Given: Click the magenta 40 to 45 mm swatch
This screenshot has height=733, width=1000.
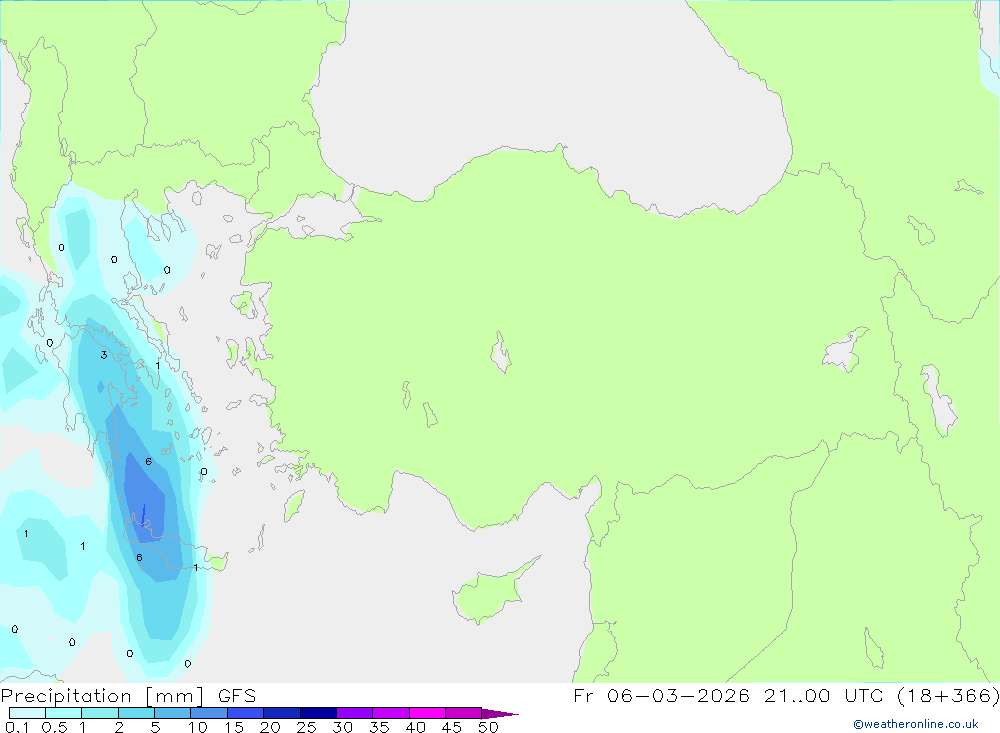Looking at the screenshot, I should (x=427, y=713).
